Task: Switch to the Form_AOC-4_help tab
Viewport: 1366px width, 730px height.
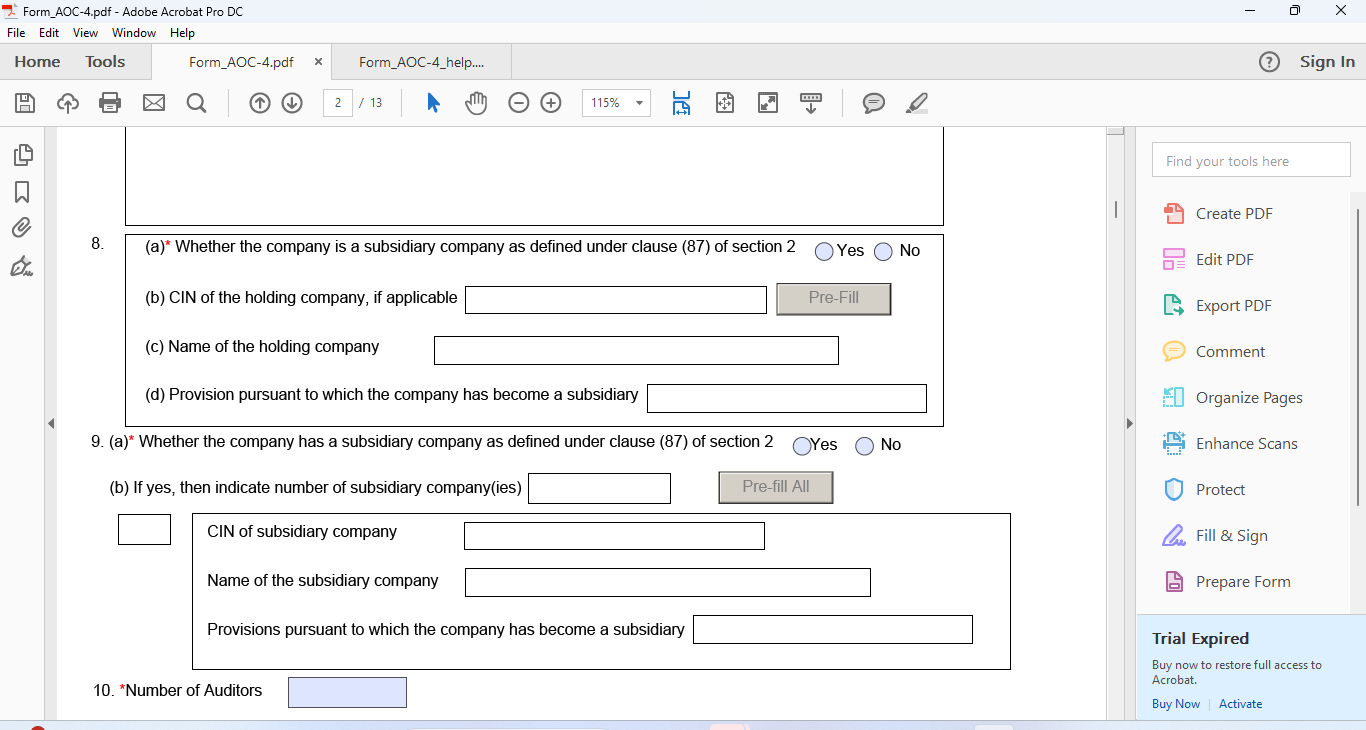Action: [x=421, y=60]
